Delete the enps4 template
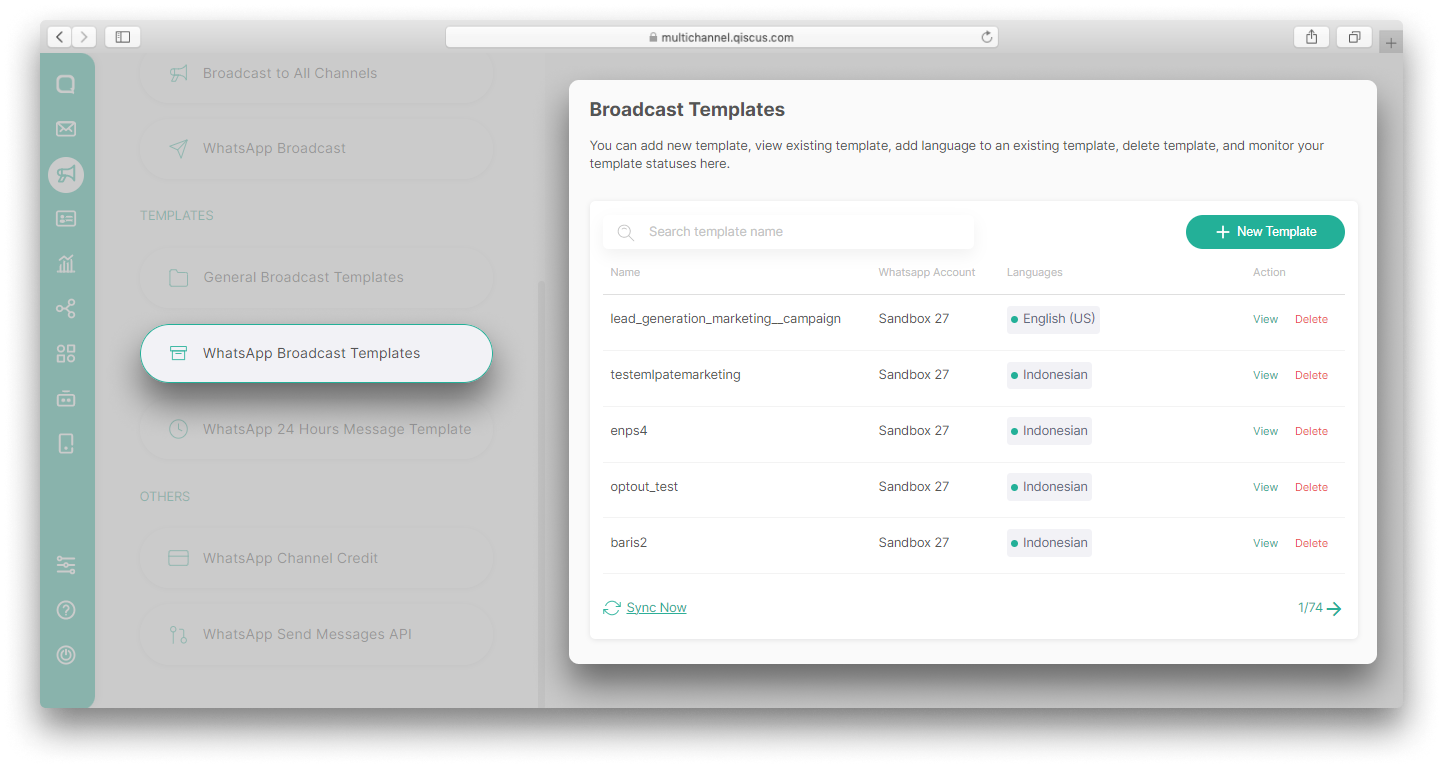Viewport: 1443px width, 768px height. point(1311,431)
